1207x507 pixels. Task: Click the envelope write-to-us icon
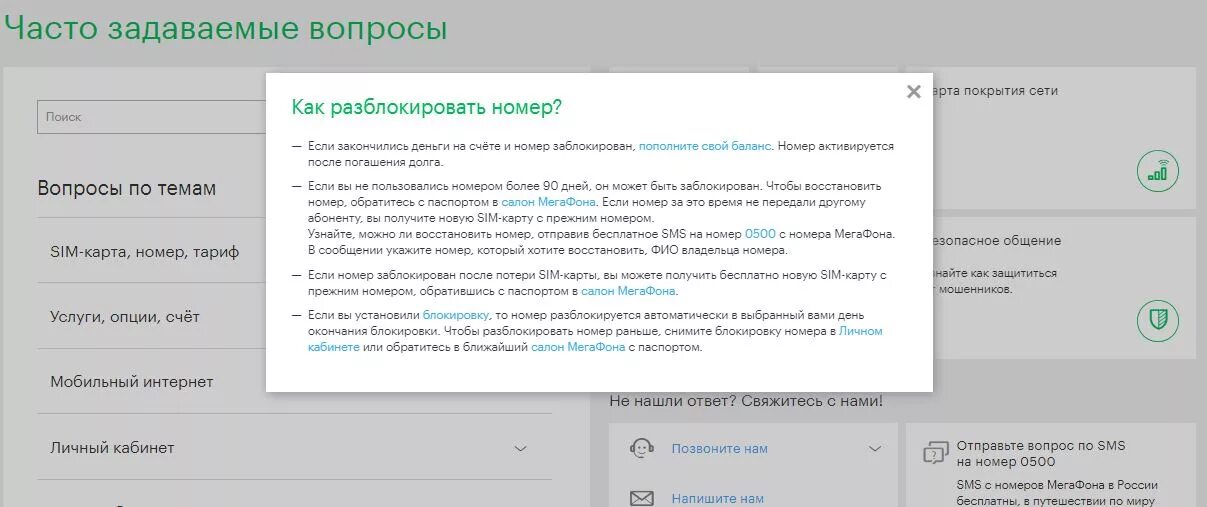click(642, 498)
